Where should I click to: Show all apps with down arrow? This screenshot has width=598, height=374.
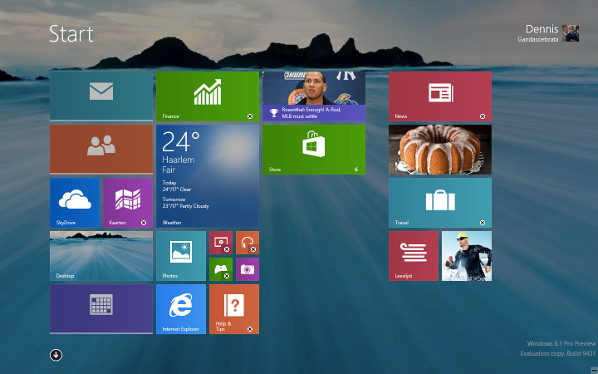pyautogui.click(x=56, y=355)
